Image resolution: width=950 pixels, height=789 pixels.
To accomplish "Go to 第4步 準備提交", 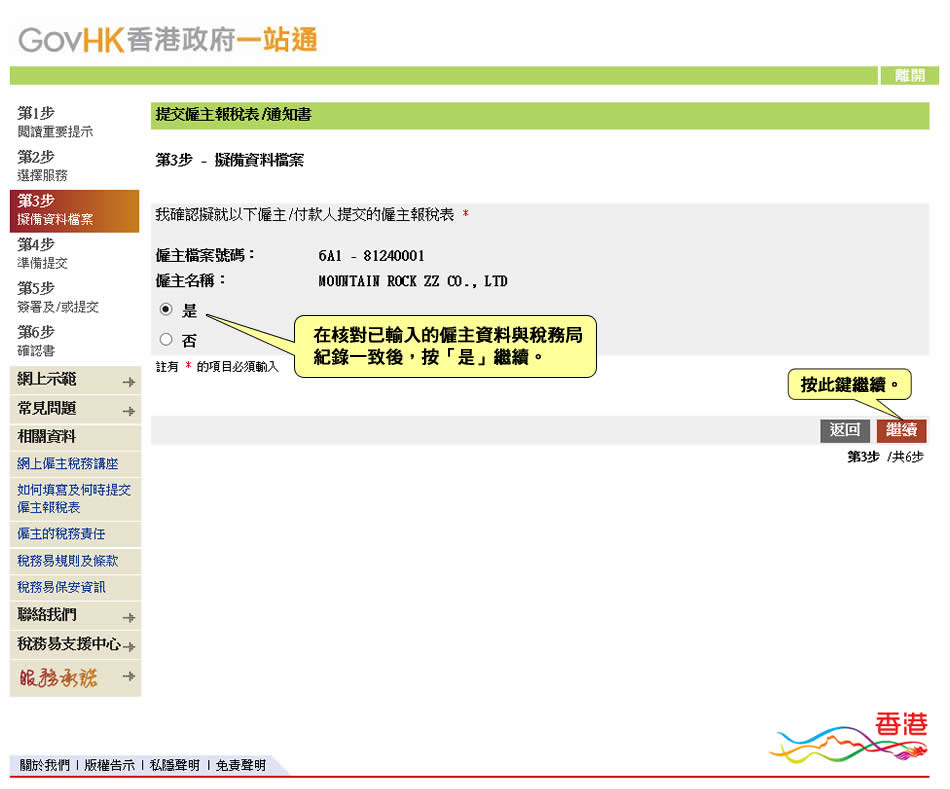I will (x=42, y=253).
